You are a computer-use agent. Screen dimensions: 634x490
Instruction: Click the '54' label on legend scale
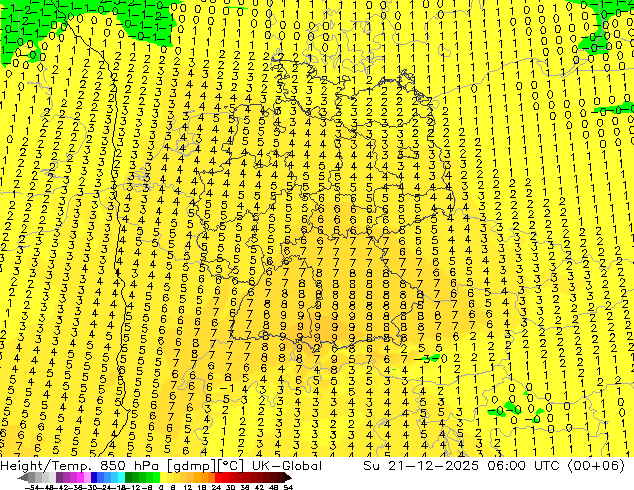point(289,487)
